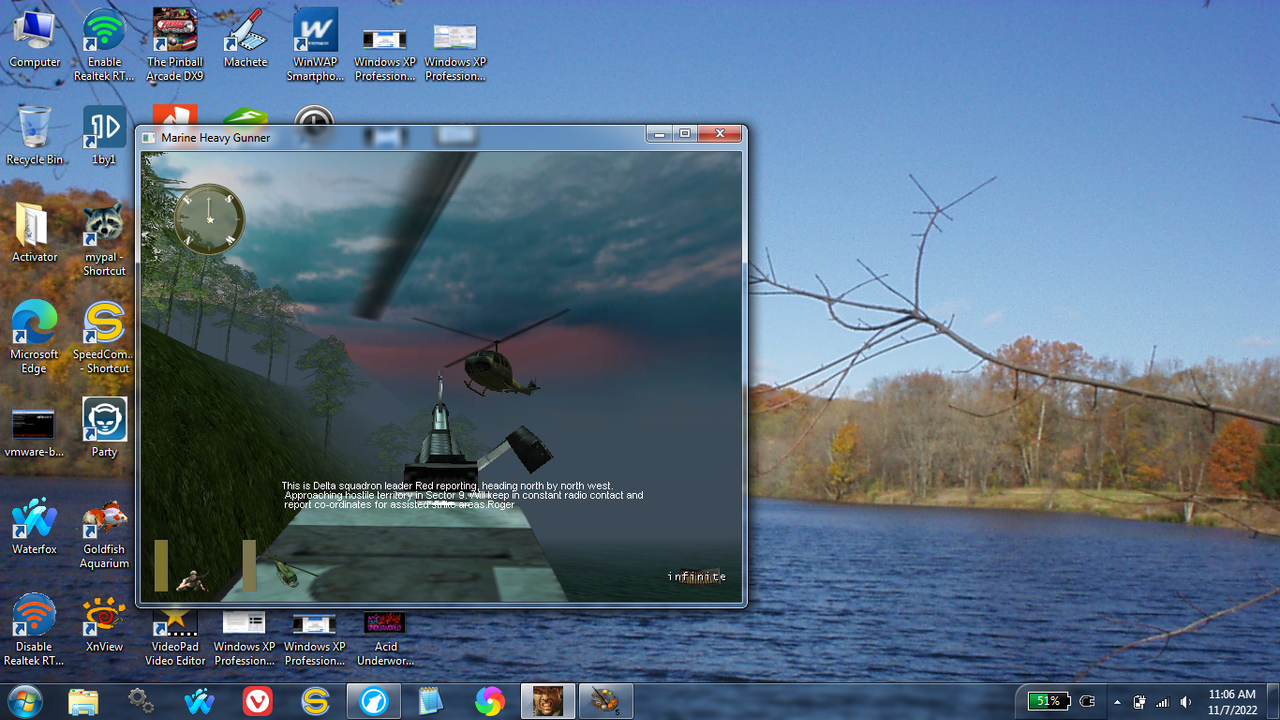The width and height of the screenshot is (1280, 720).
Task: Click the wireless signal bars tray icon
Action: point(1162,701)
